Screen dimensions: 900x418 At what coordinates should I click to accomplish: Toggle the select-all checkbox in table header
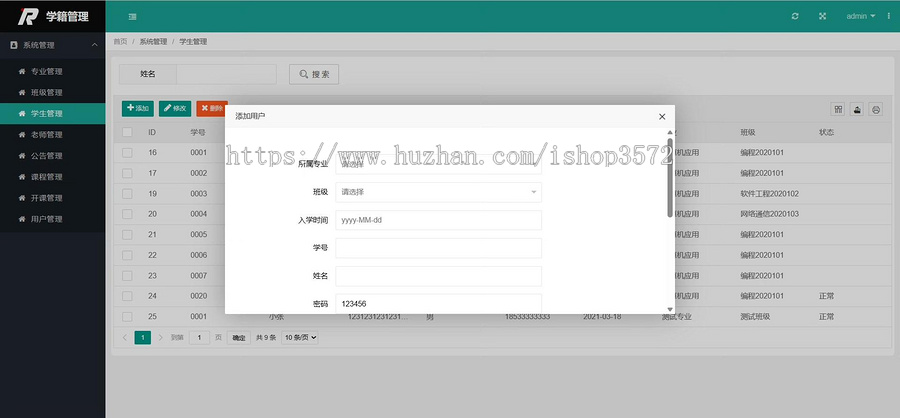[127, 132]
